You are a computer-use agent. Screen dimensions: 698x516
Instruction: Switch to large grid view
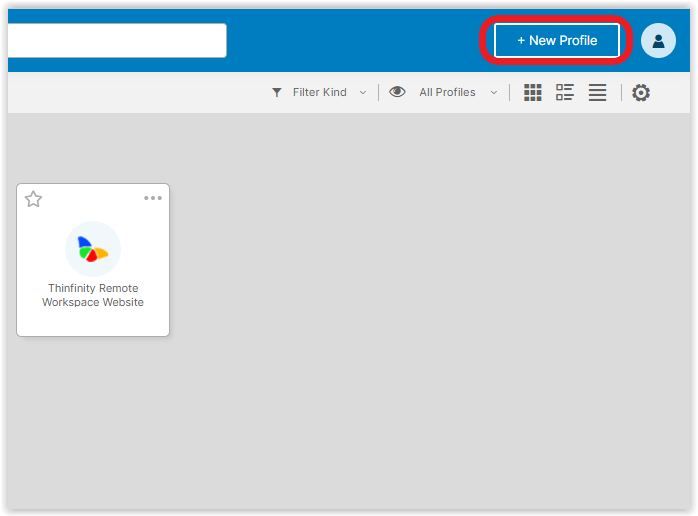(x=532, y=93)
